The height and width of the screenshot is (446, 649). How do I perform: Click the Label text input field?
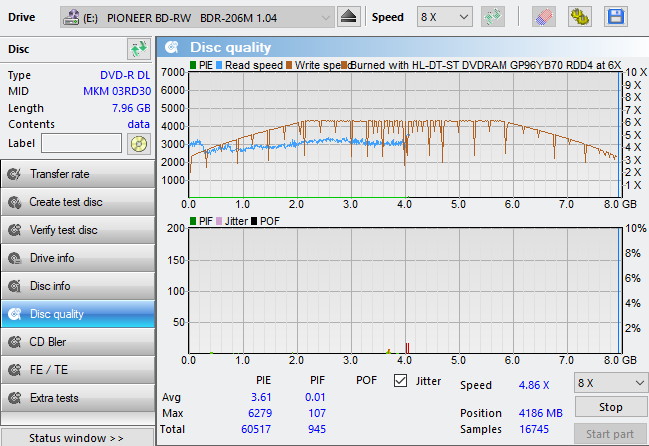point(82,143)
